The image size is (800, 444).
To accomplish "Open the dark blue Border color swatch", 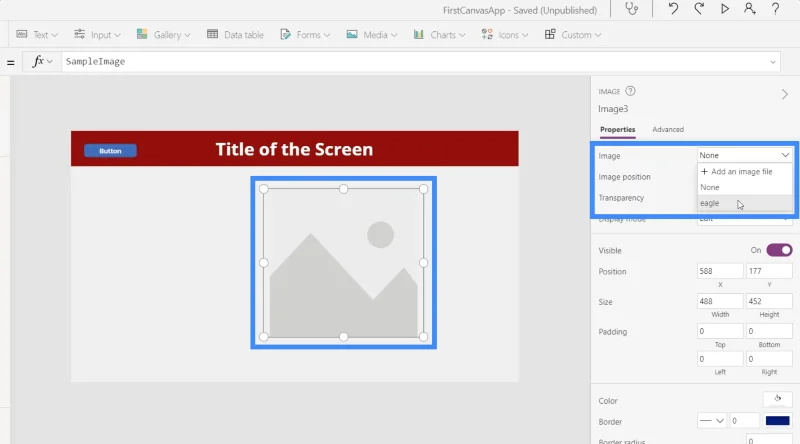I will (778, 421).
